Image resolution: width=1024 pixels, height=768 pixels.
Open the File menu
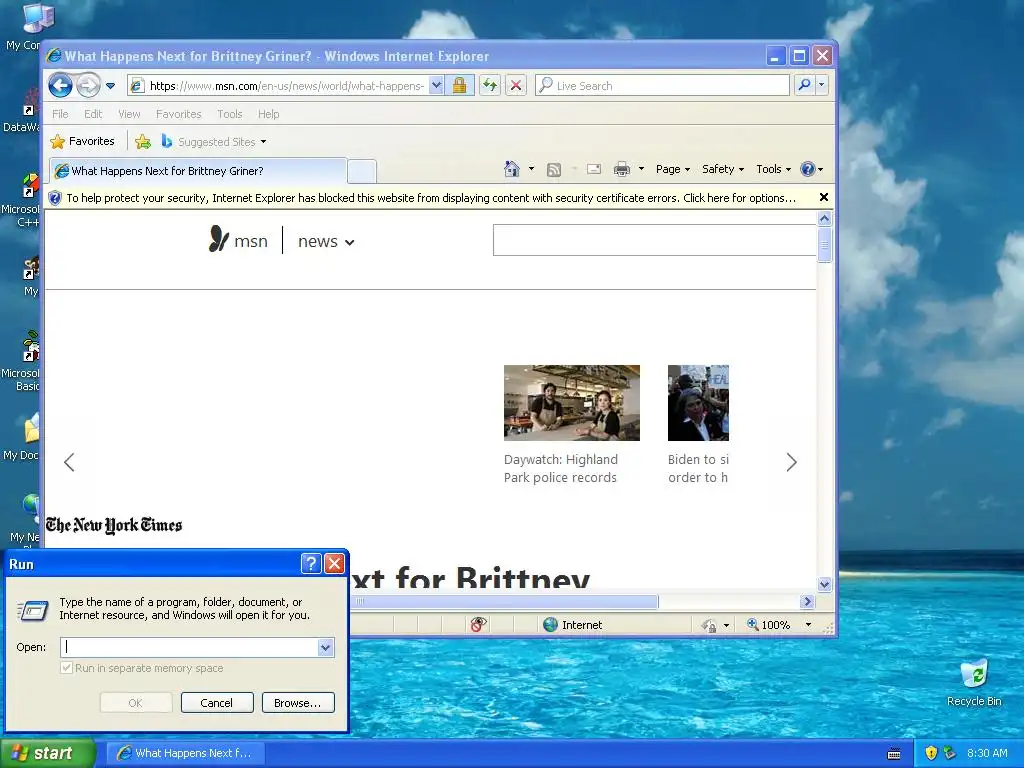pos(60,114)
